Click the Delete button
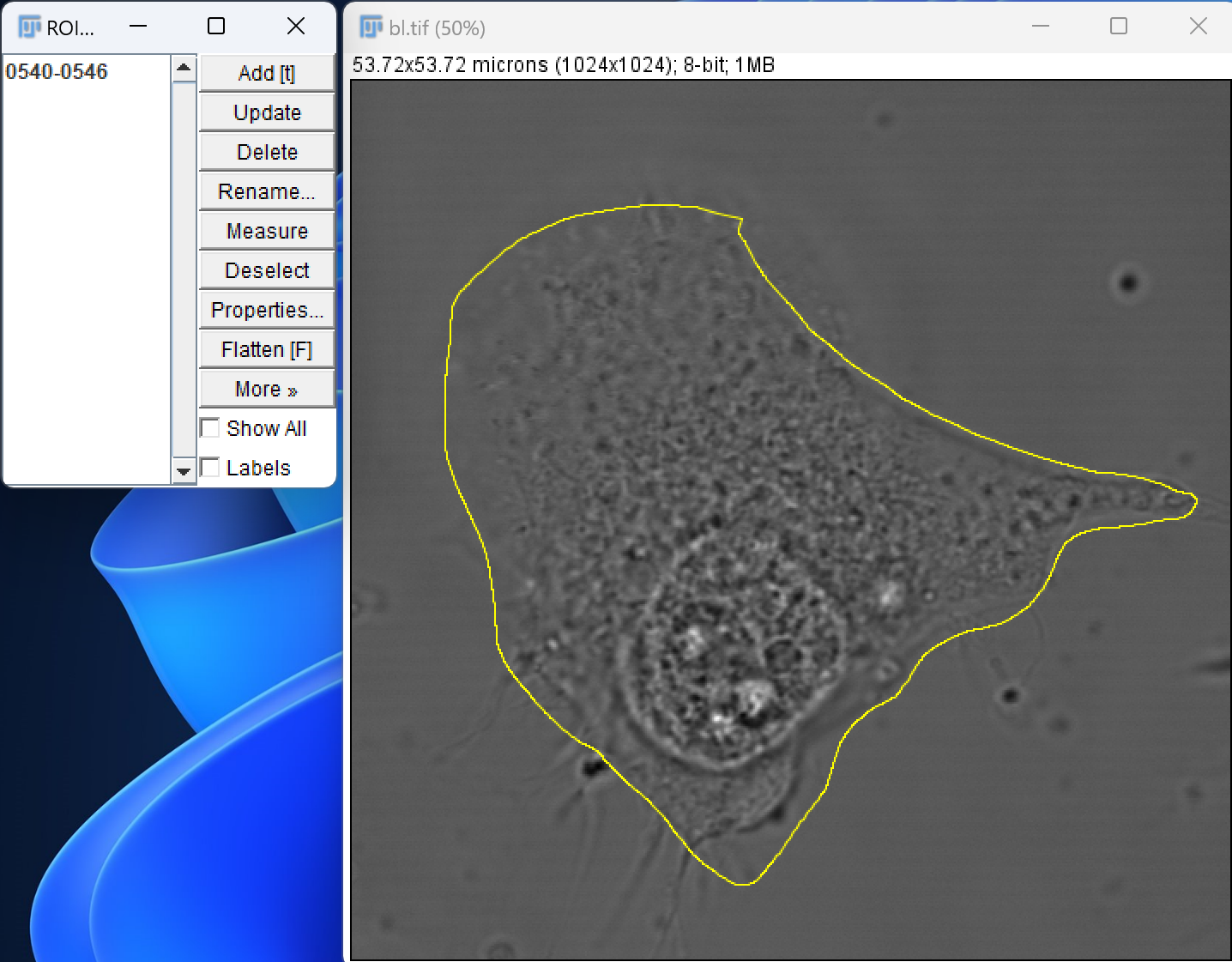The width and height of the screenshot is (1232, 962). click(x=267, y=152)
